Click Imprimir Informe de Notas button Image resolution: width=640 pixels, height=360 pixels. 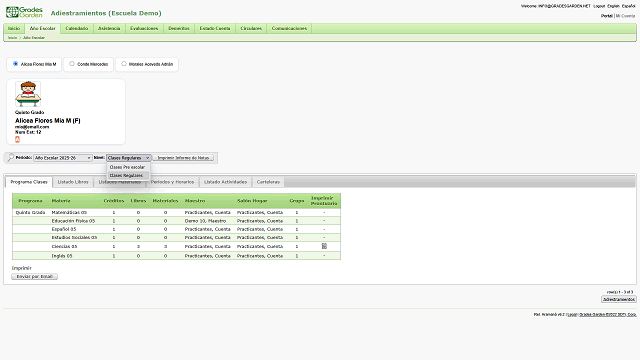183,158
